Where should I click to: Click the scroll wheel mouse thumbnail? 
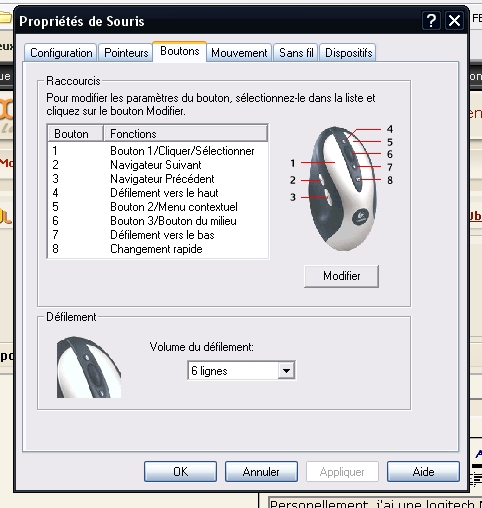pyautogui.click(x=89, y=367)
